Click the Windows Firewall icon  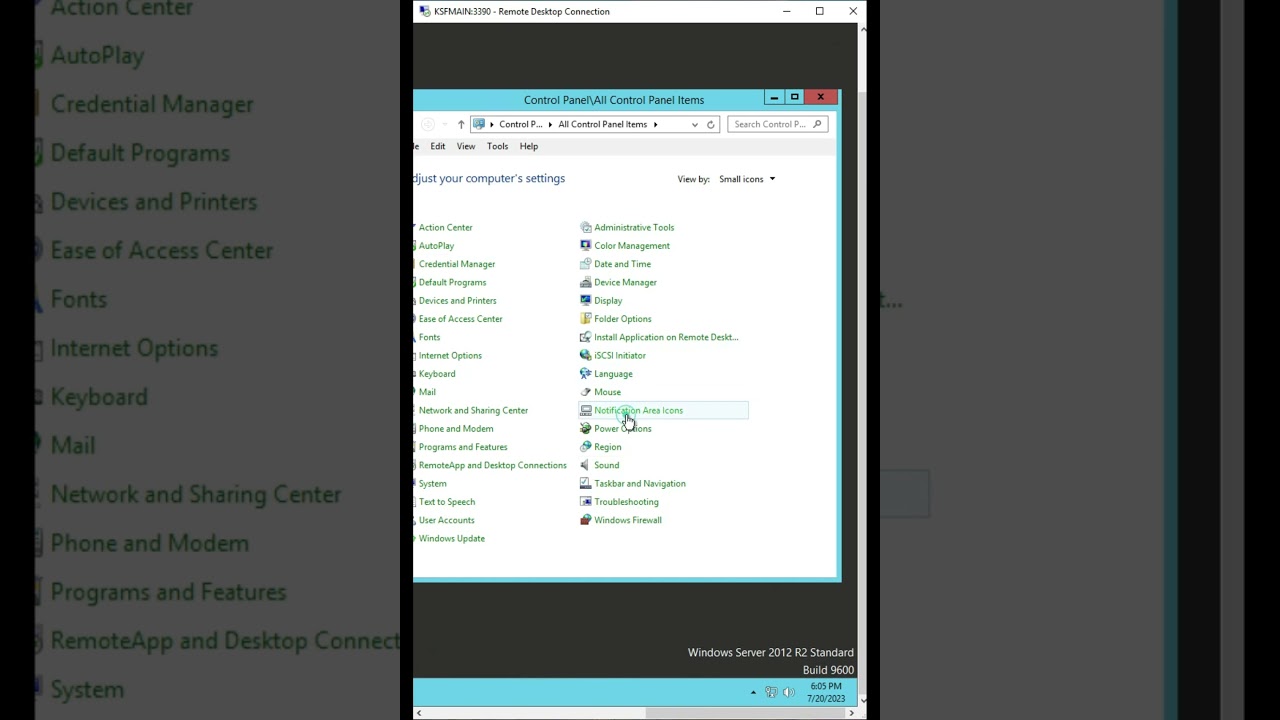(x=586, y=520)
